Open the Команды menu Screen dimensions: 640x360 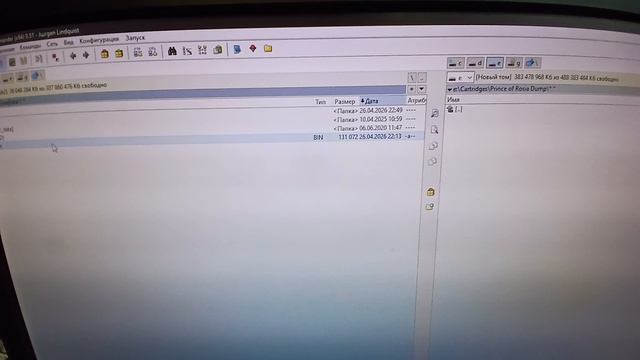click(30, 47)
